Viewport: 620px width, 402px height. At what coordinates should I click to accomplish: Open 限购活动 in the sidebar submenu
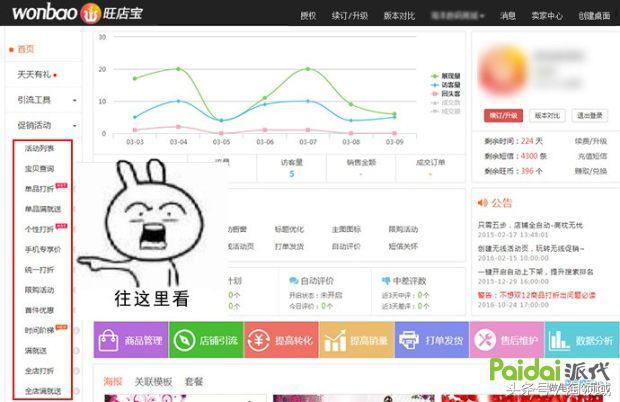(40, 290)
